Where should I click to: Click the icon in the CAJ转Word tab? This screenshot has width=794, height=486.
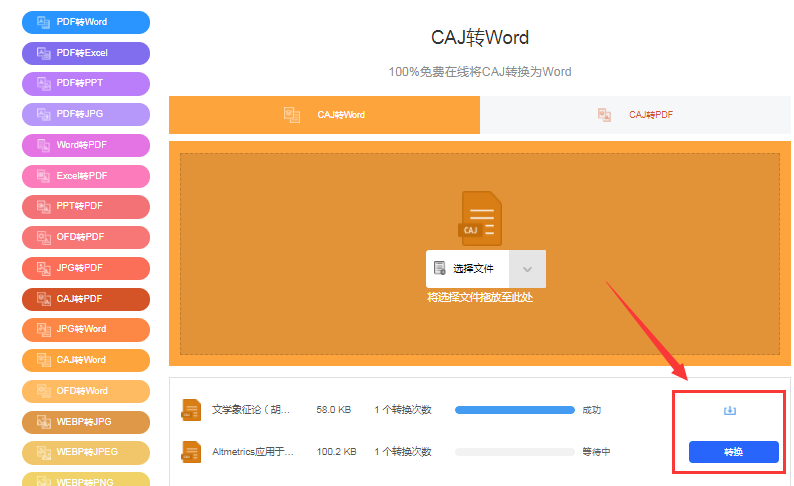[x=292, y=115]
